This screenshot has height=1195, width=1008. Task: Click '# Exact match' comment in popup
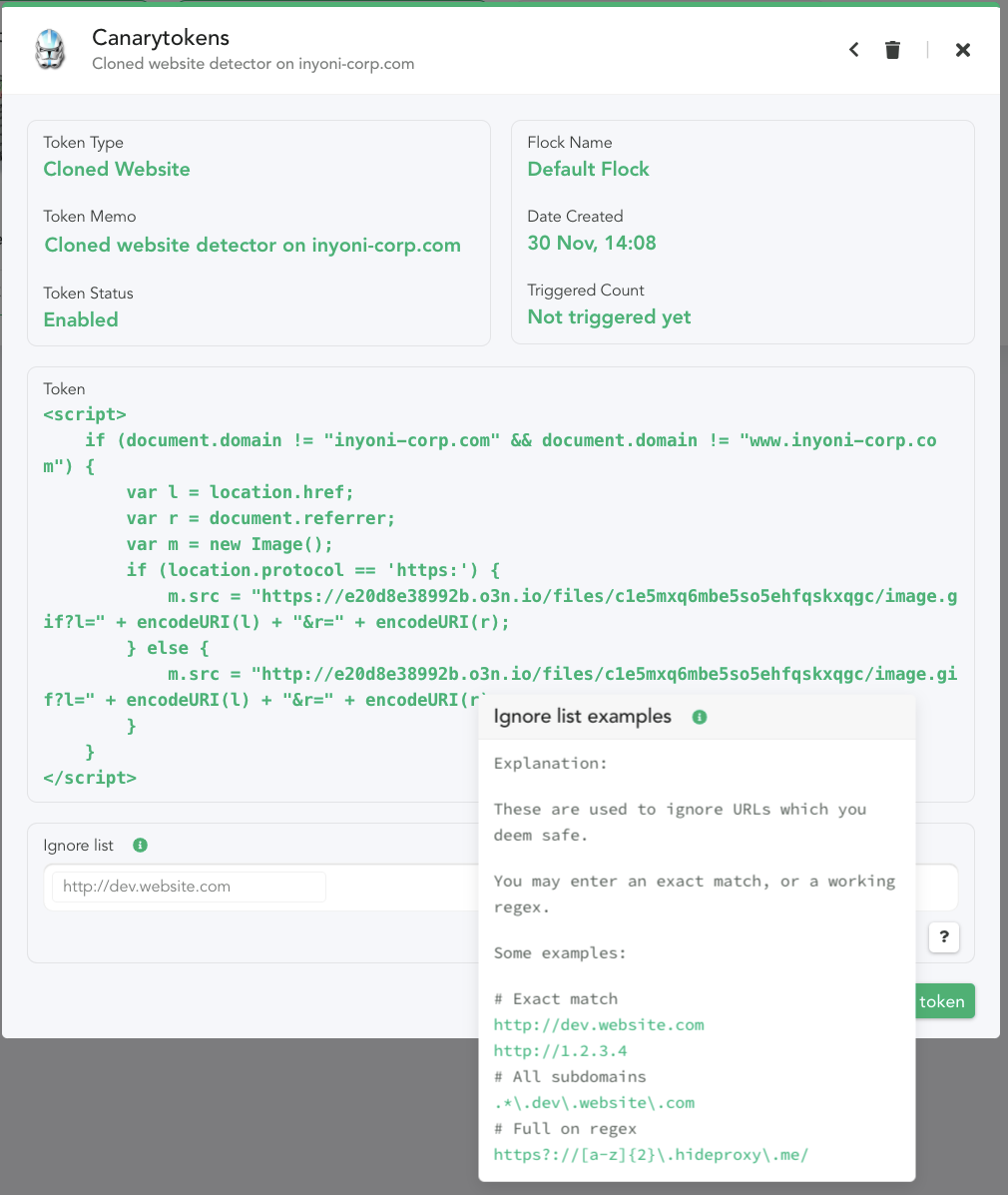556,999
